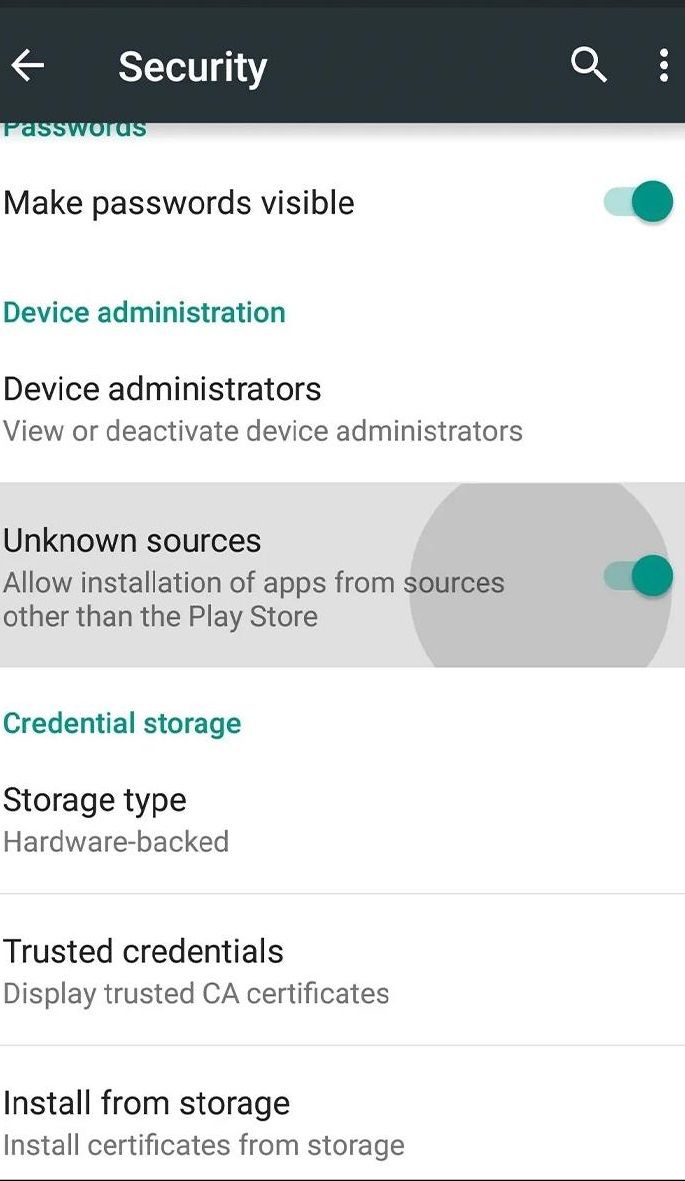
Task: Open the three-dot overflow menu
Action: pyautogui.click(x=663, y=66)
